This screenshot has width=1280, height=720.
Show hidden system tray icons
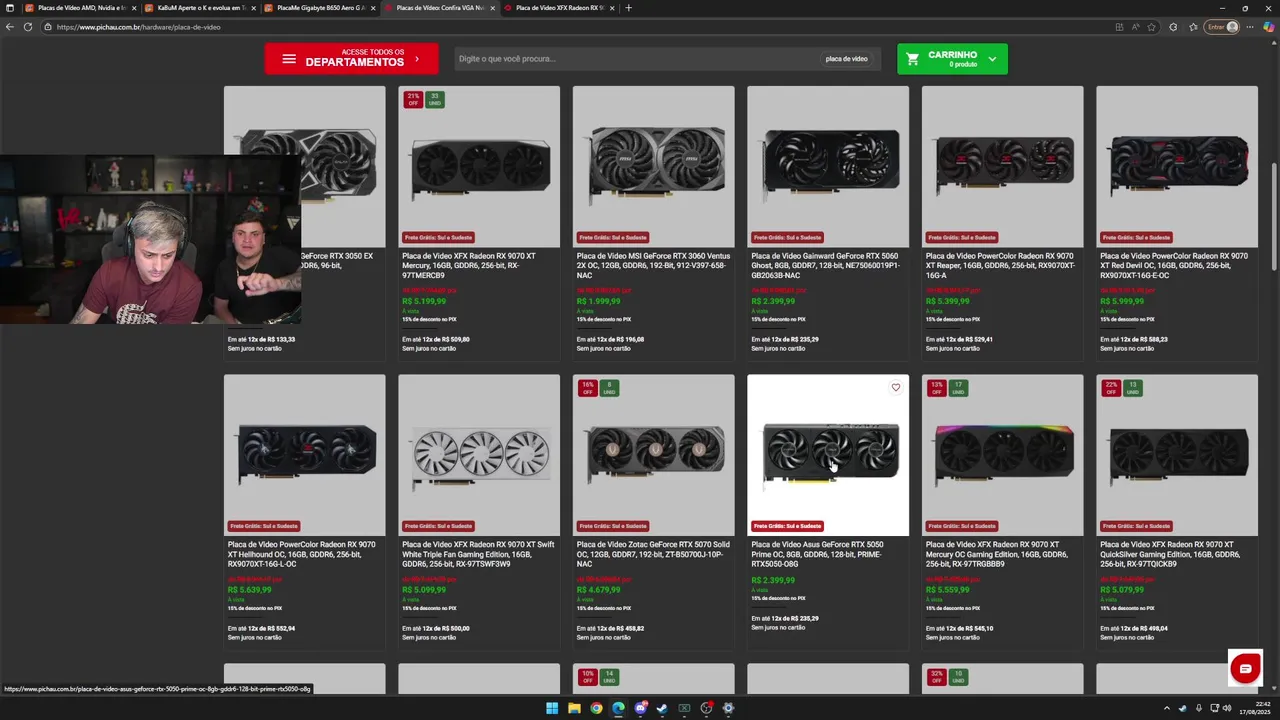click(1166, 708)
